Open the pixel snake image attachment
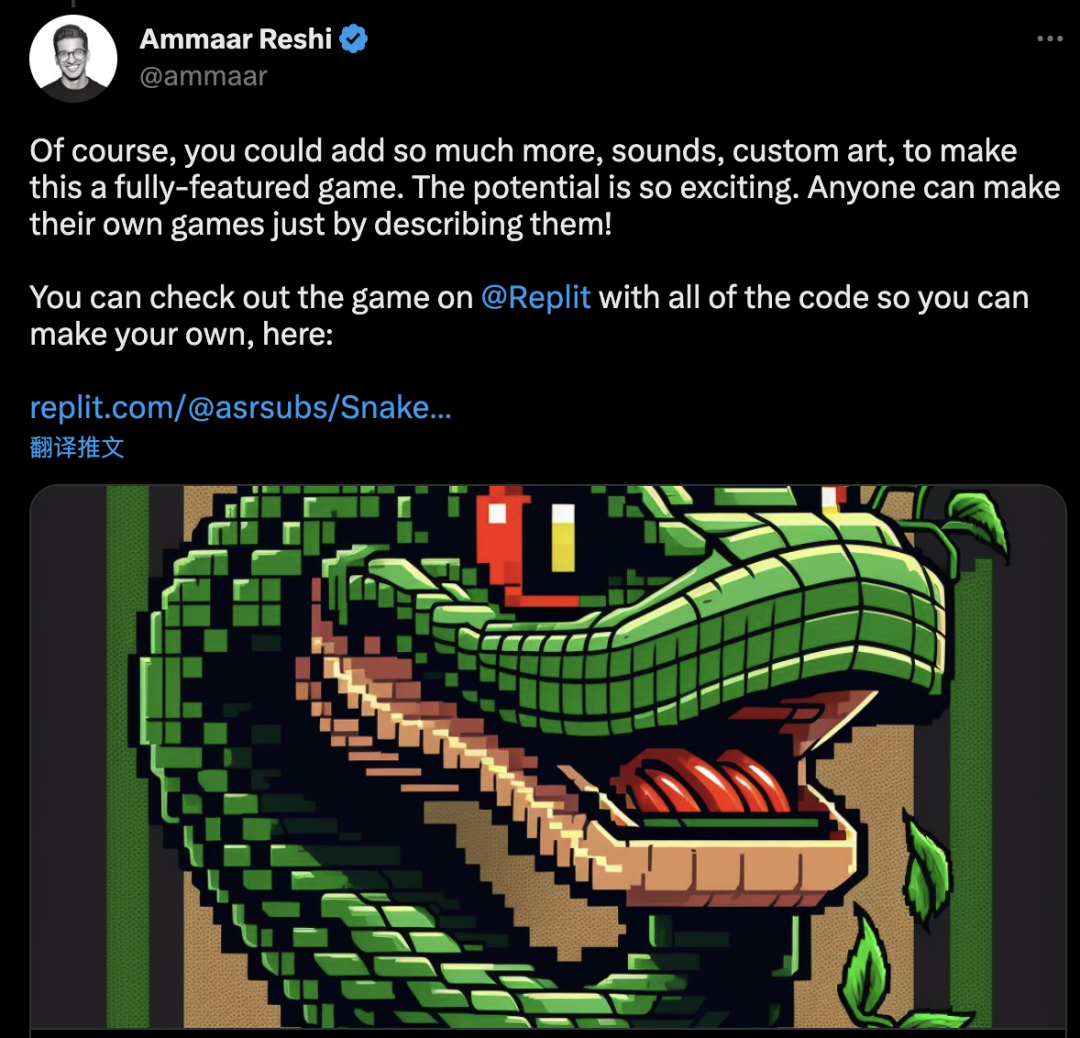 point(548,760)
